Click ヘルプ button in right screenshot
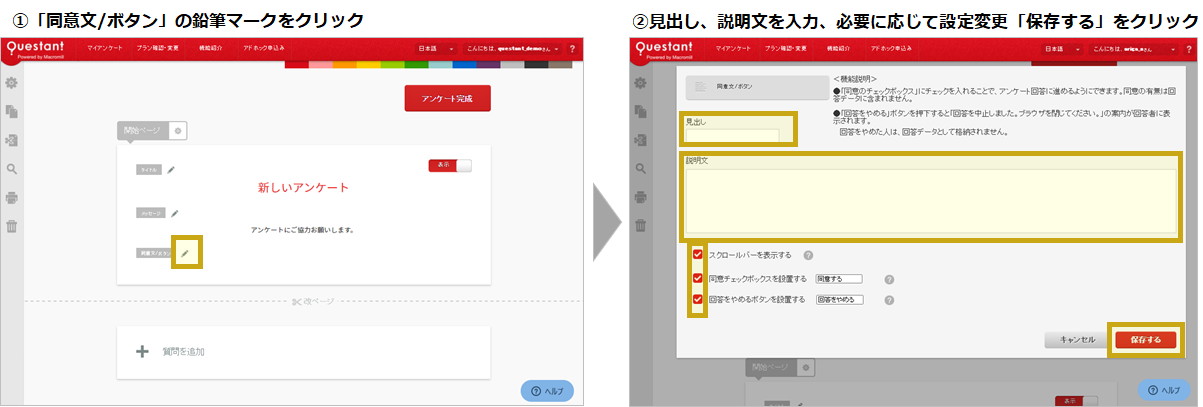The width and height of the screenshot is (1203, 407). pyautogui.click(x=1166, y=391)
